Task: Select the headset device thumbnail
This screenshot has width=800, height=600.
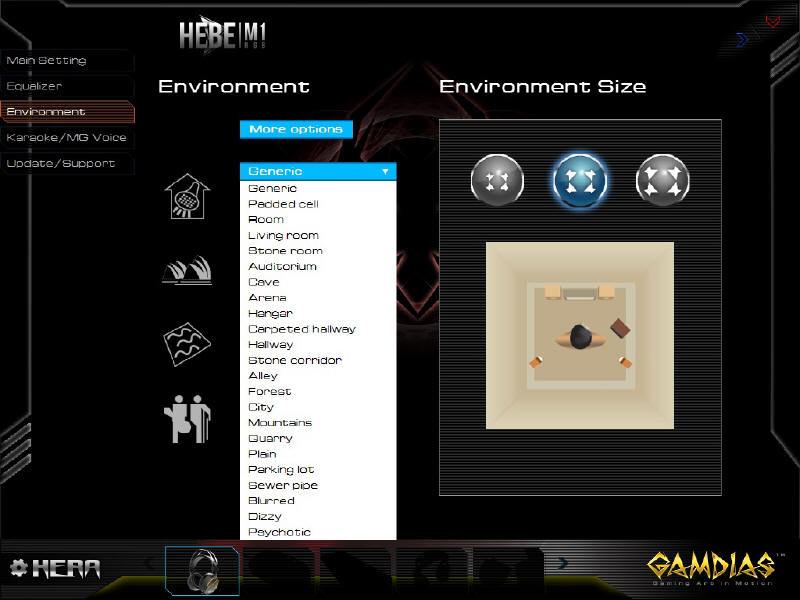Action: [x=203, y=571]
